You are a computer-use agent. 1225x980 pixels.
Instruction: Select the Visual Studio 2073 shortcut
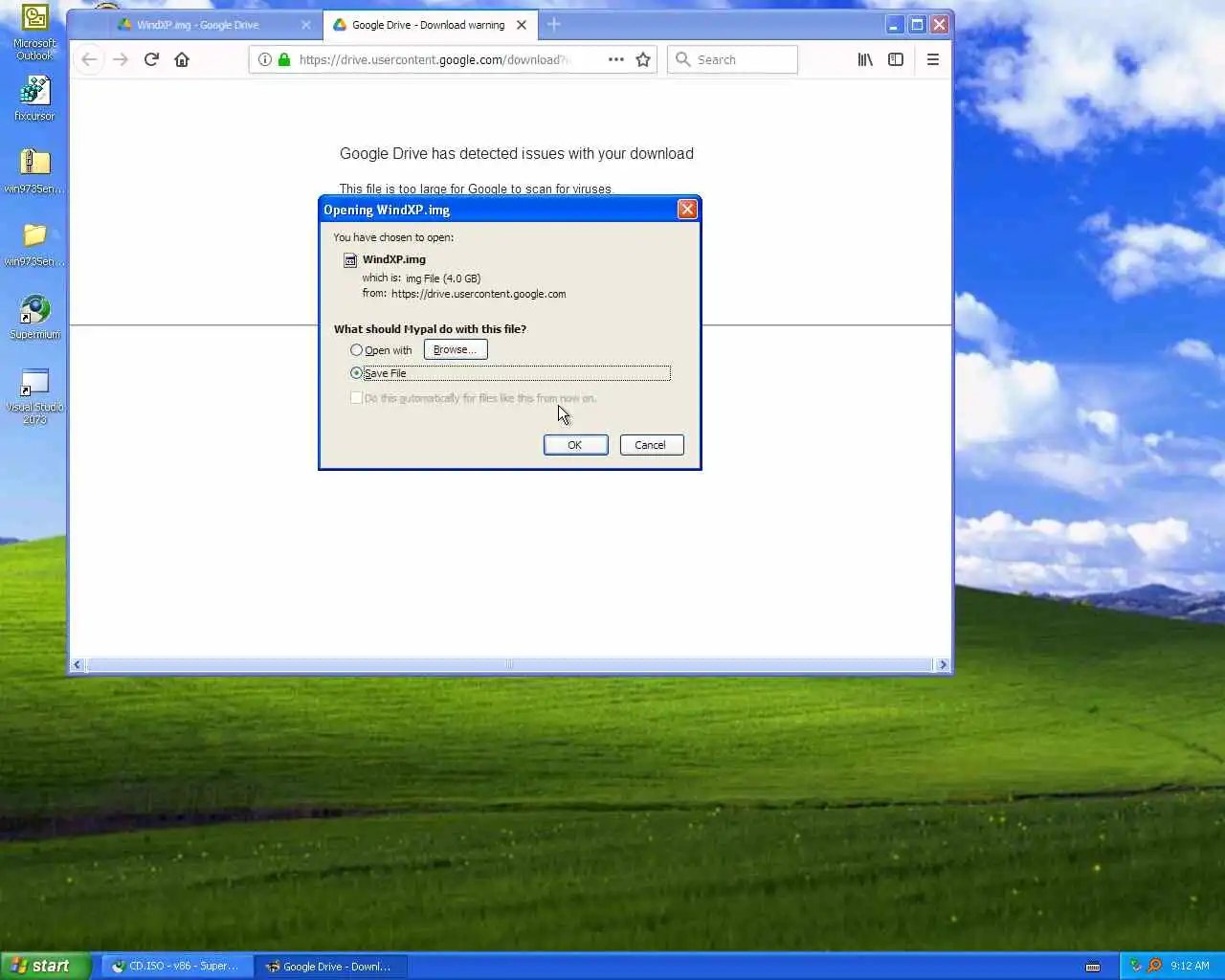[34, 396]
